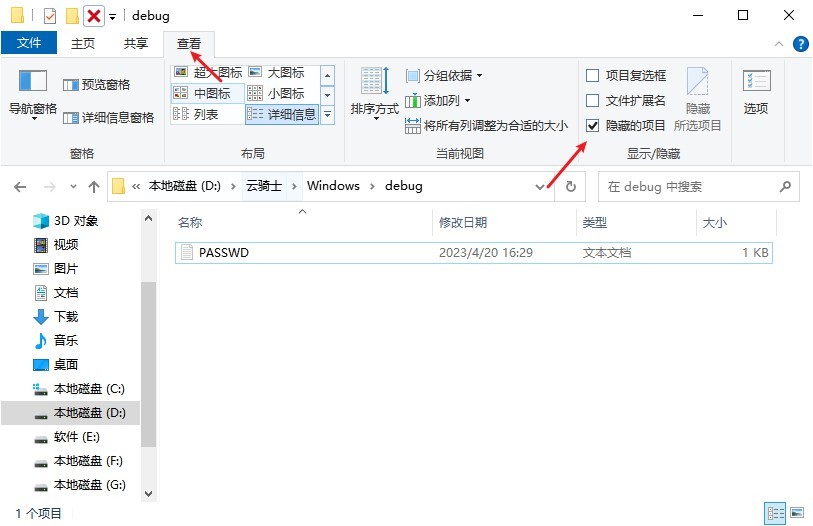Uncheck Hidden items (隐藏的项目)

(625, 126)
